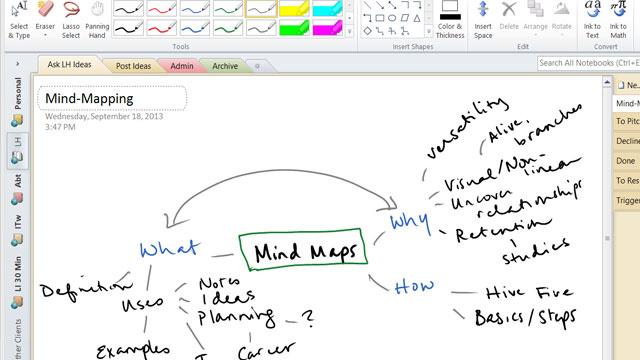
Task: Select the thin red pen
Action: point(162,8)
